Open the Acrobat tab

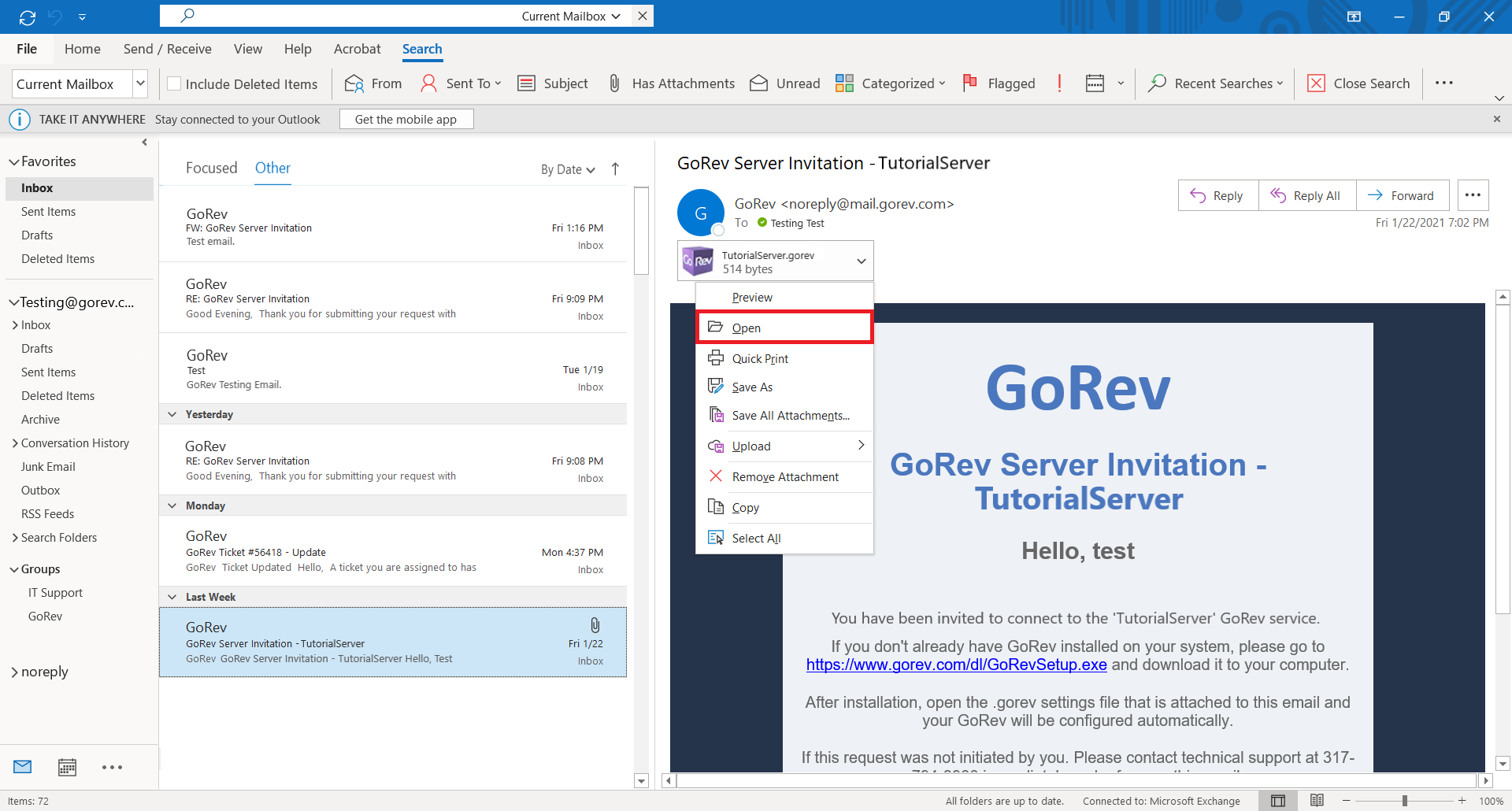pos(357,49)
